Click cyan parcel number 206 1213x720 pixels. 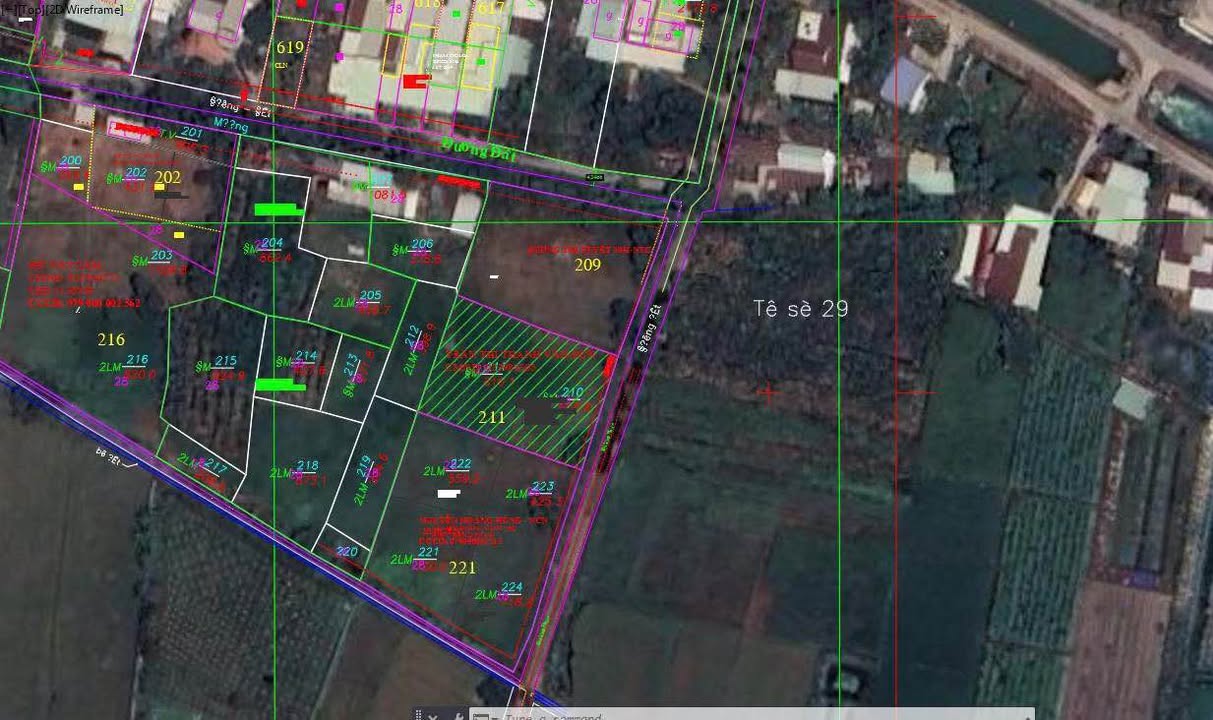coord(422,244)
